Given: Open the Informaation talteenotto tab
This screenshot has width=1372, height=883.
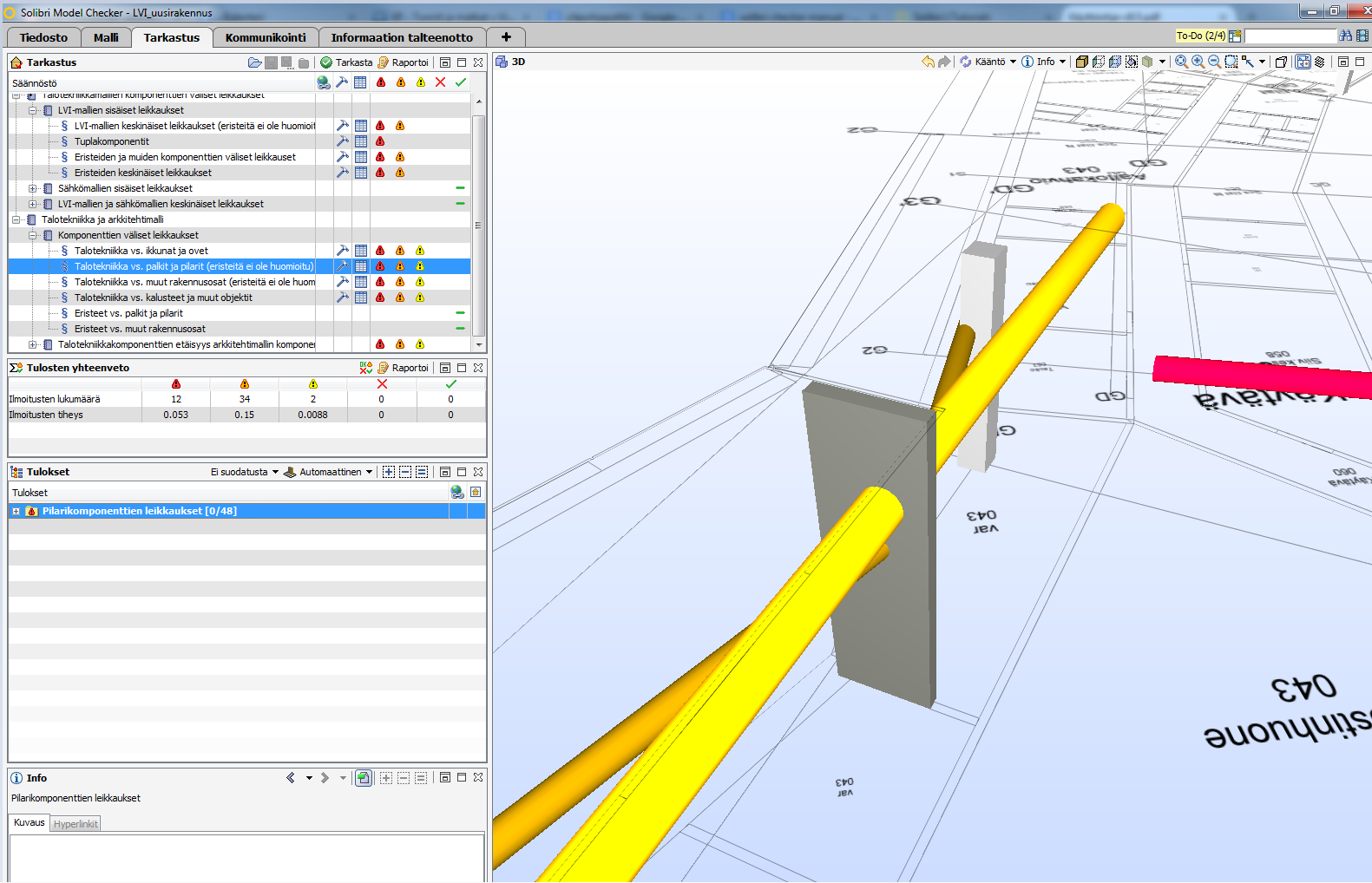Looking at the screenshot, I should tap(402, 37).
